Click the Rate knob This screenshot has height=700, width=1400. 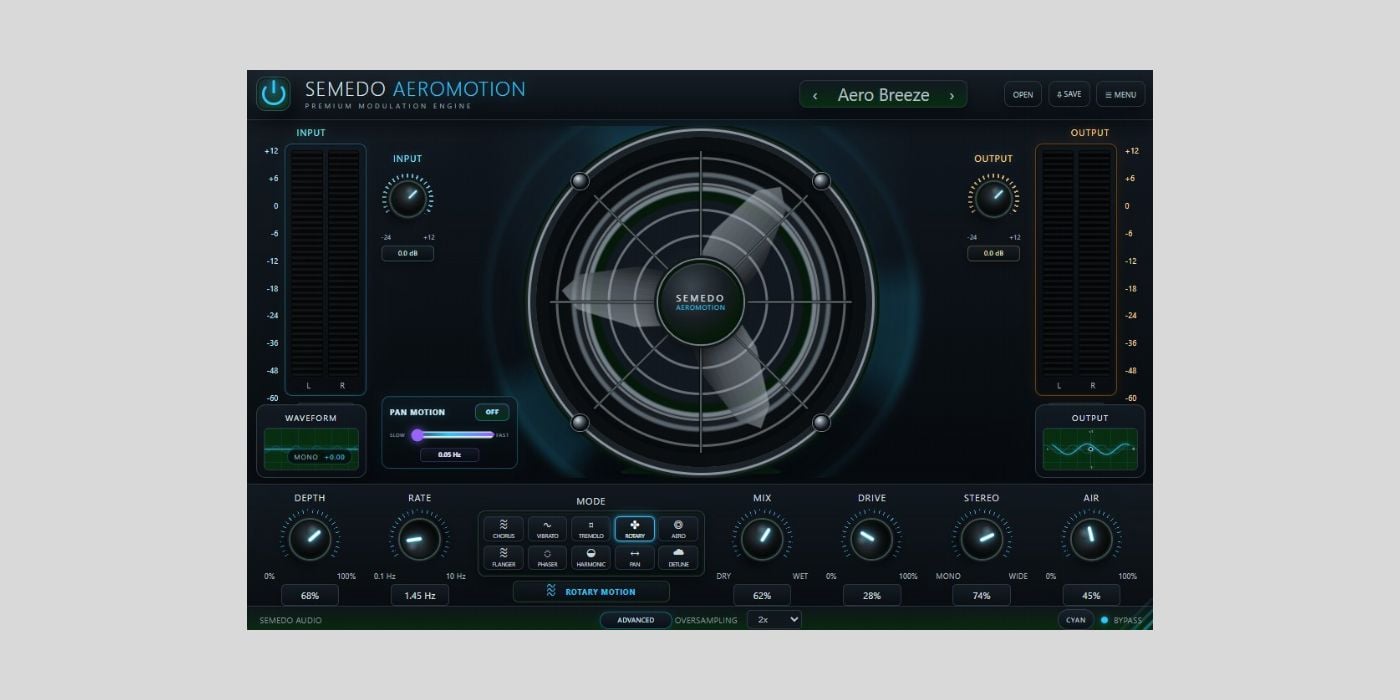[x=419, y=539]
